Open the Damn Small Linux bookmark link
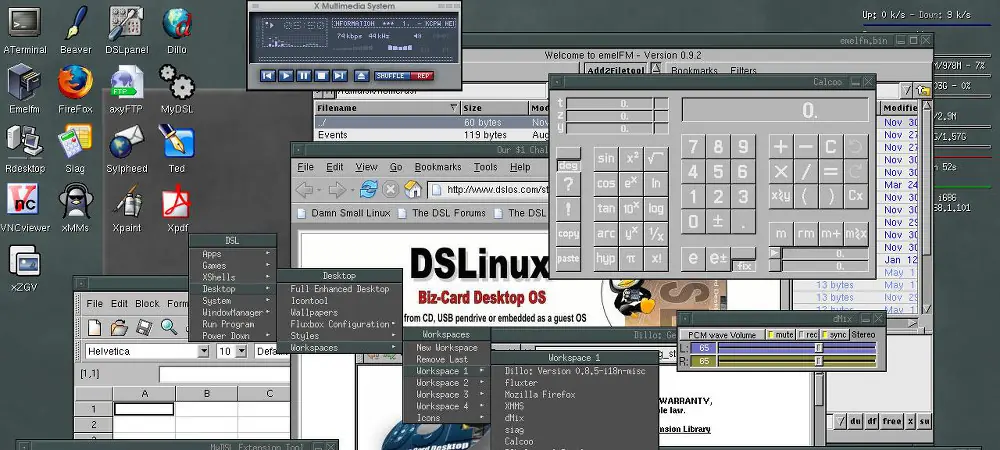The image size is (1000, 450). (x=343, y=213)
